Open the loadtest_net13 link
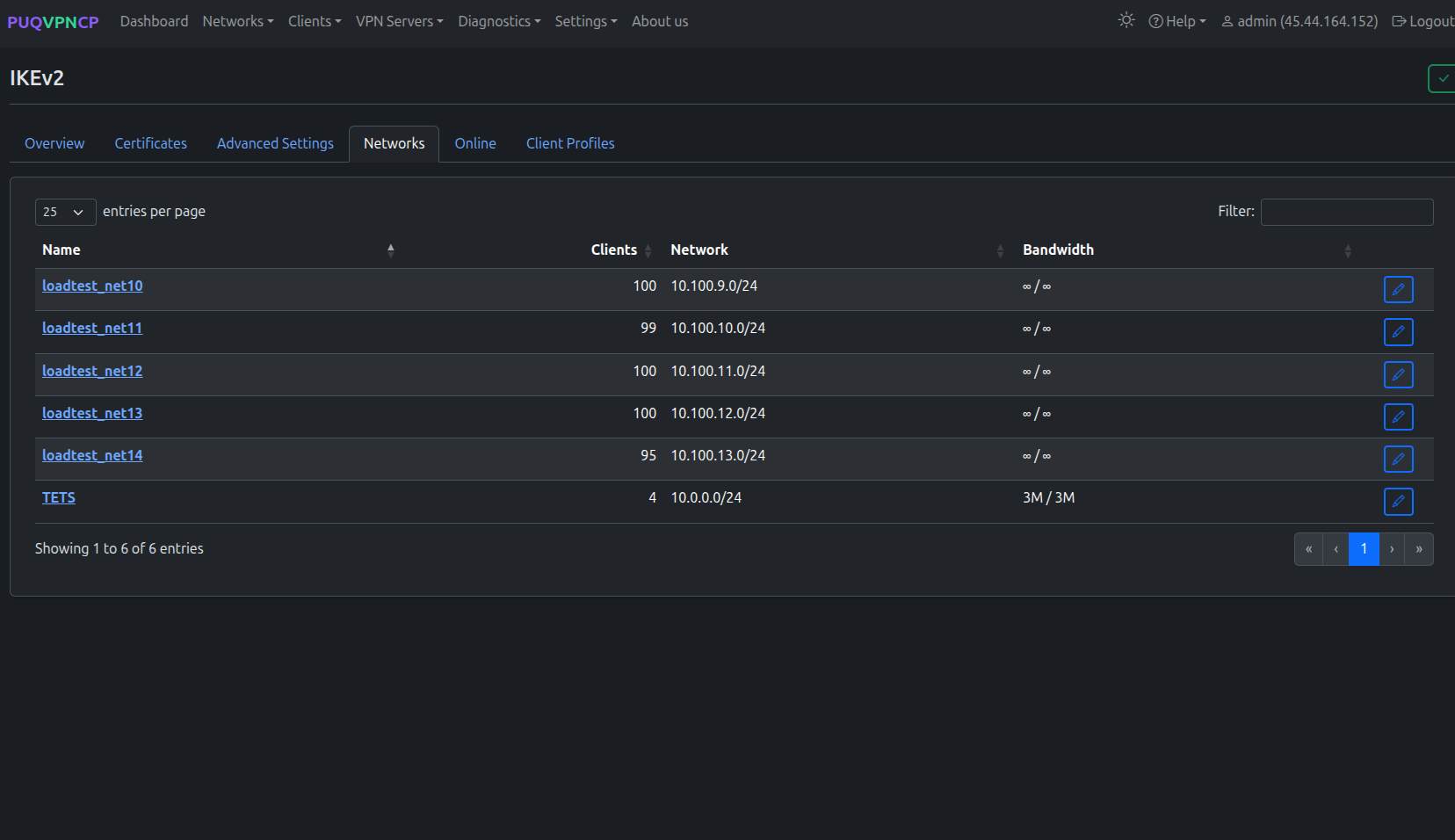 [92, 413]
